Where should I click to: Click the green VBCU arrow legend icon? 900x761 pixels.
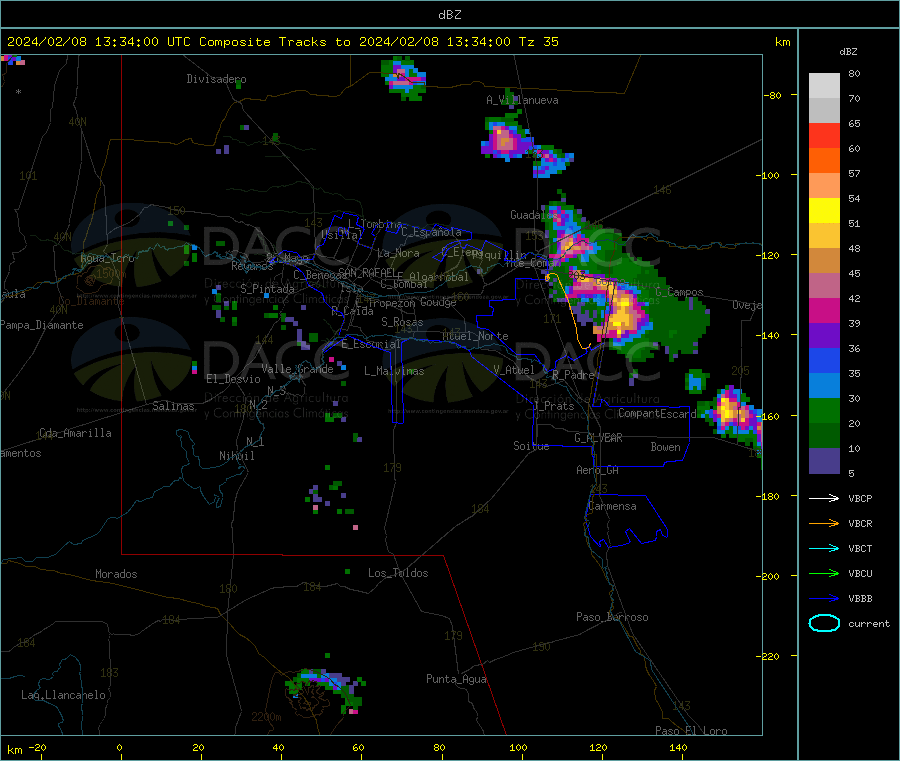tap(824, 573)
